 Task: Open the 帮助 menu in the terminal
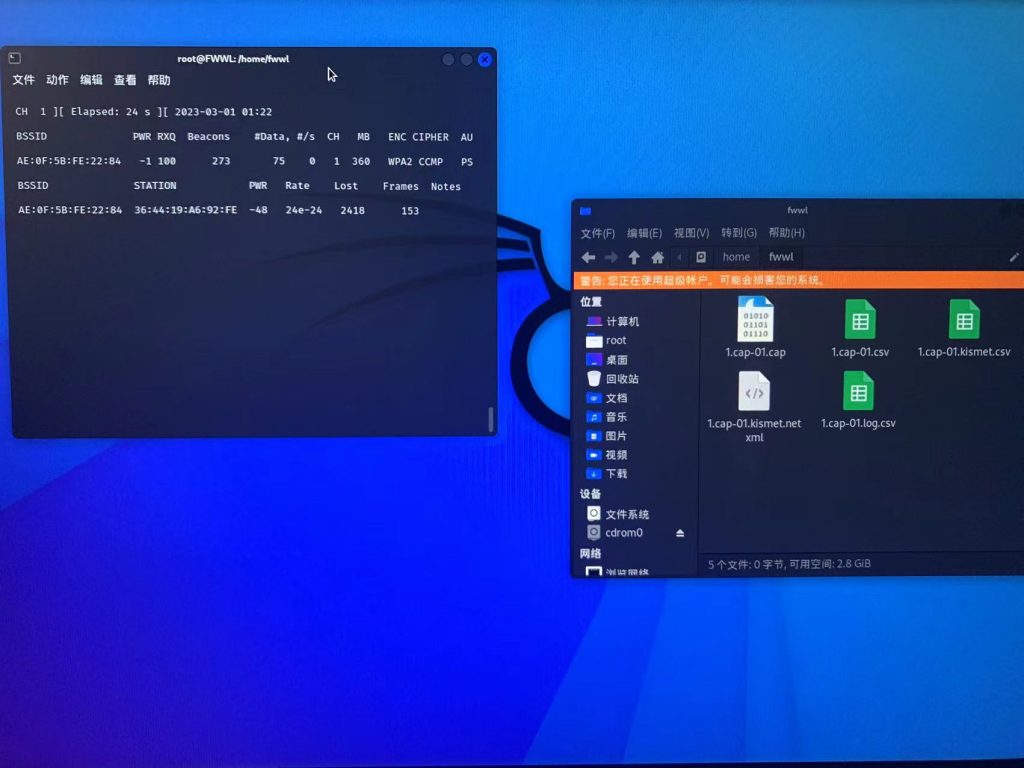pyautogui.click(x=159, y=80)
